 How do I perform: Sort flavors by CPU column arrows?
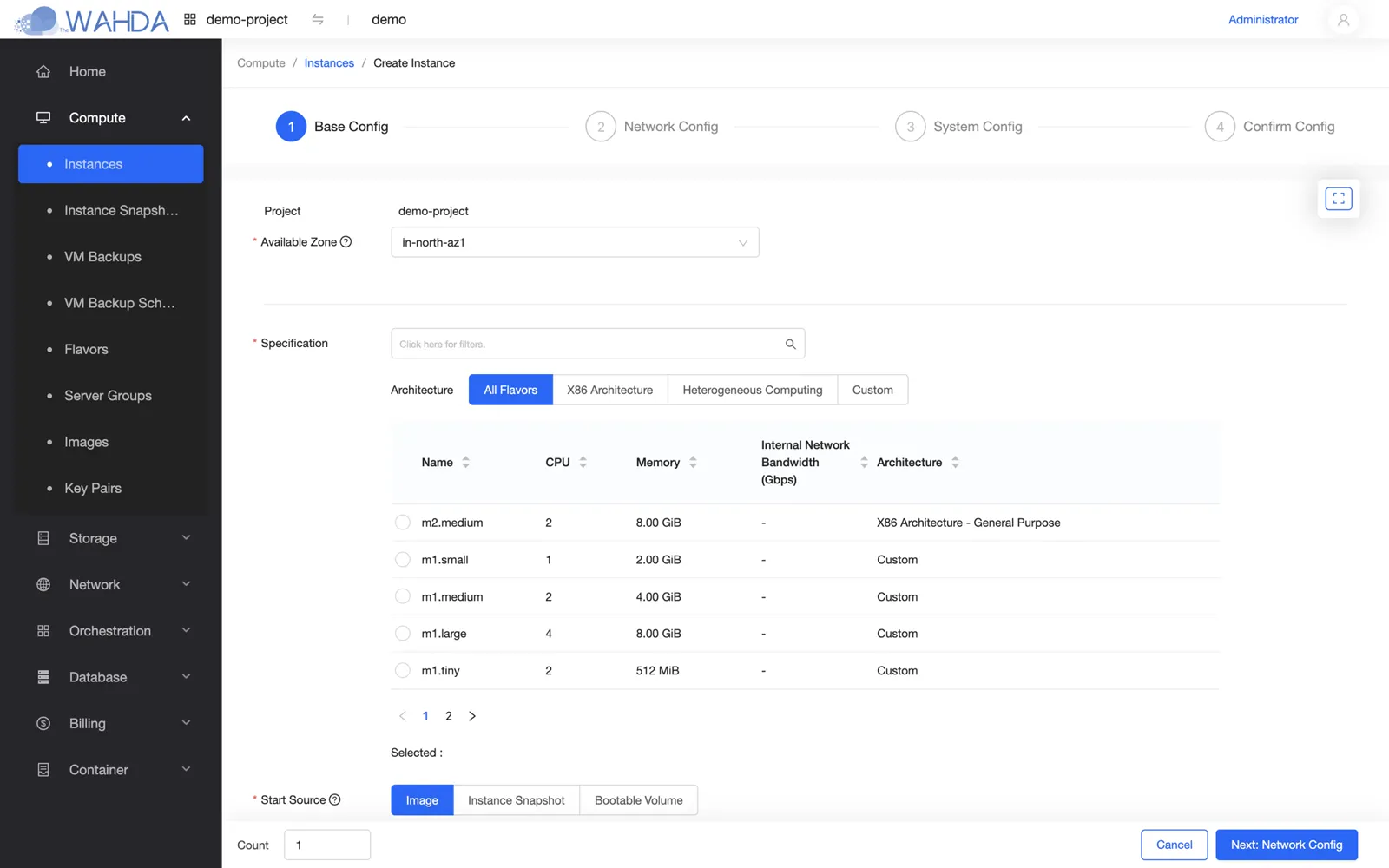(583, 462)
